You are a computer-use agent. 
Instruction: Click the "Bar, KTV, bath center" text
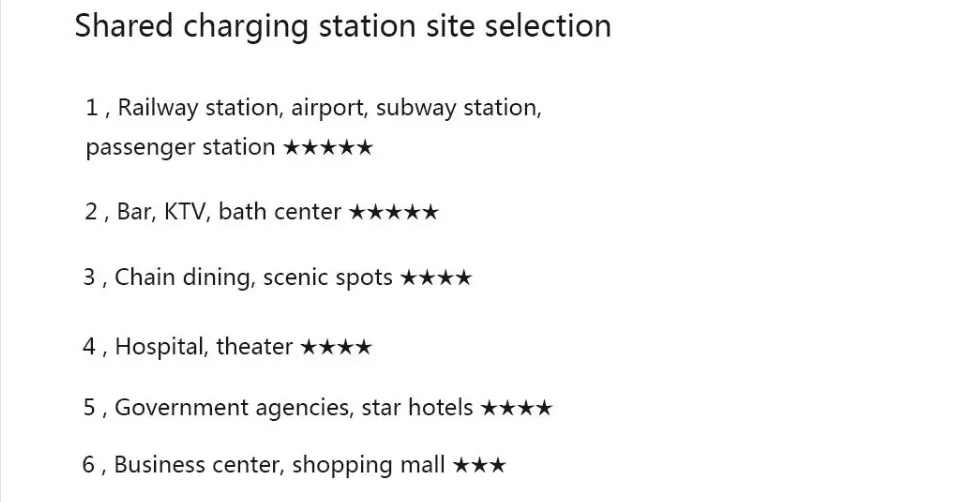(x=229, y=212)
